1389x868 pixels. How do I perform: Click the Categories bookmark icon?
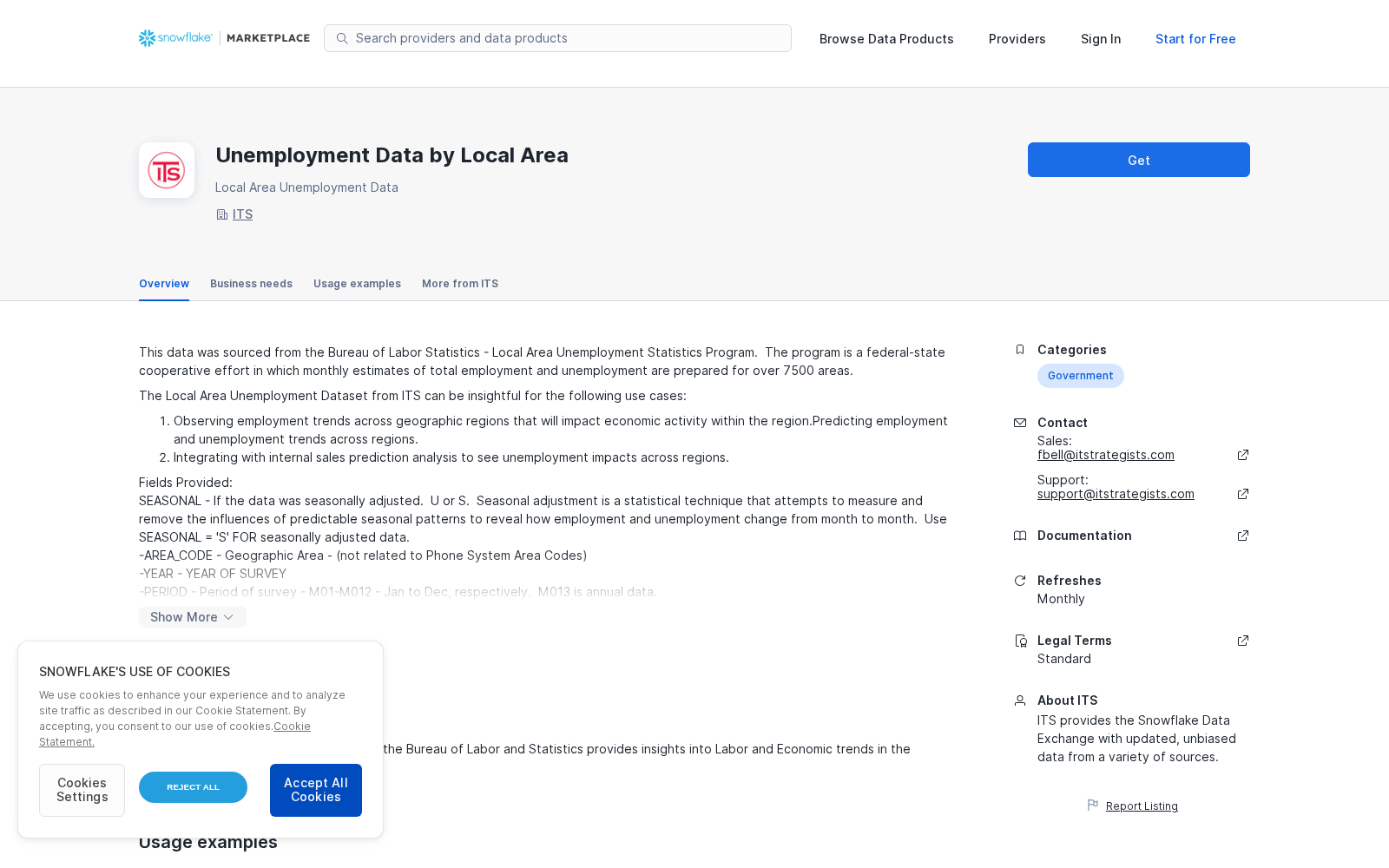1020,350
